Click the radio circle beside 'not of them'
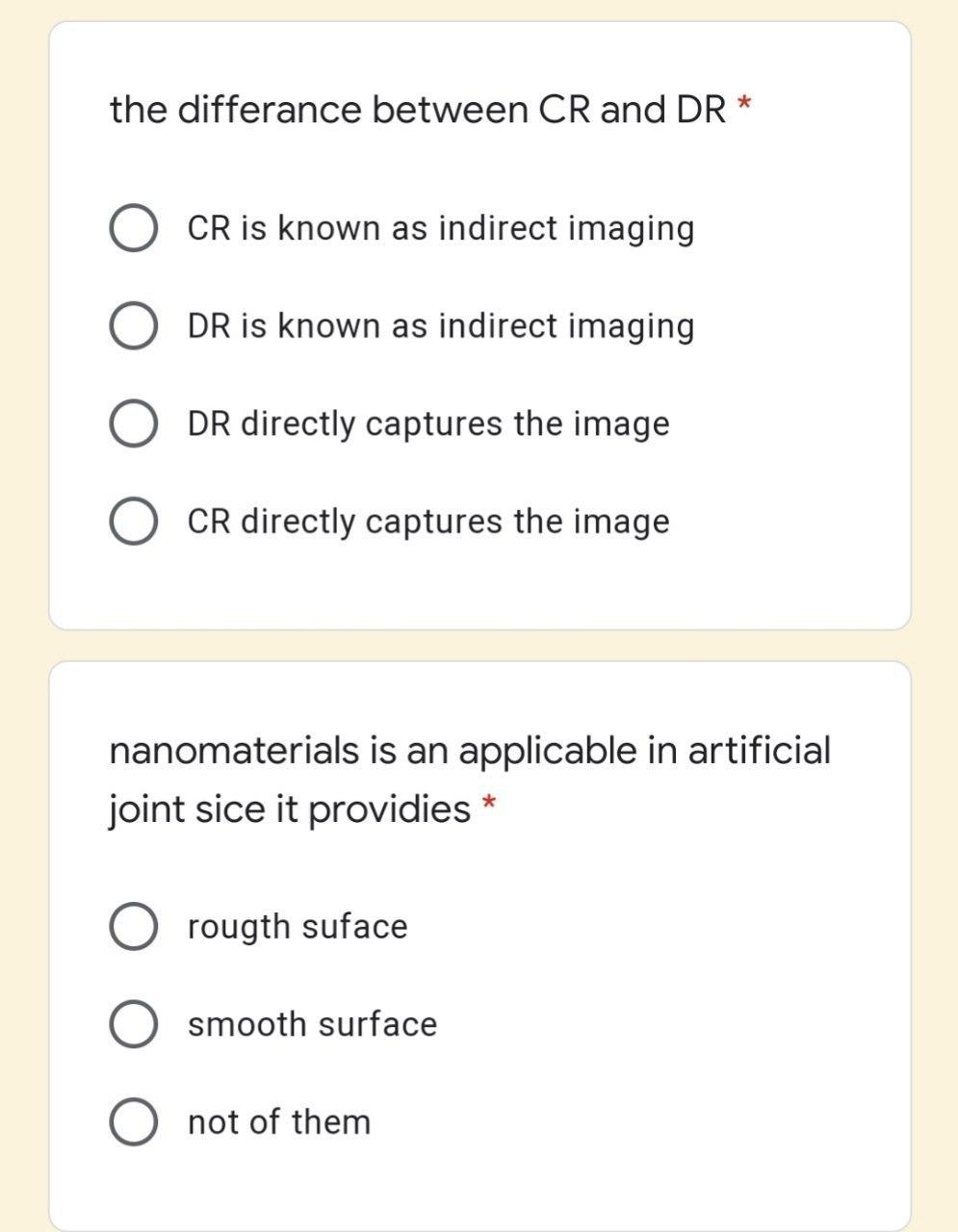 tap(135, 1121)
